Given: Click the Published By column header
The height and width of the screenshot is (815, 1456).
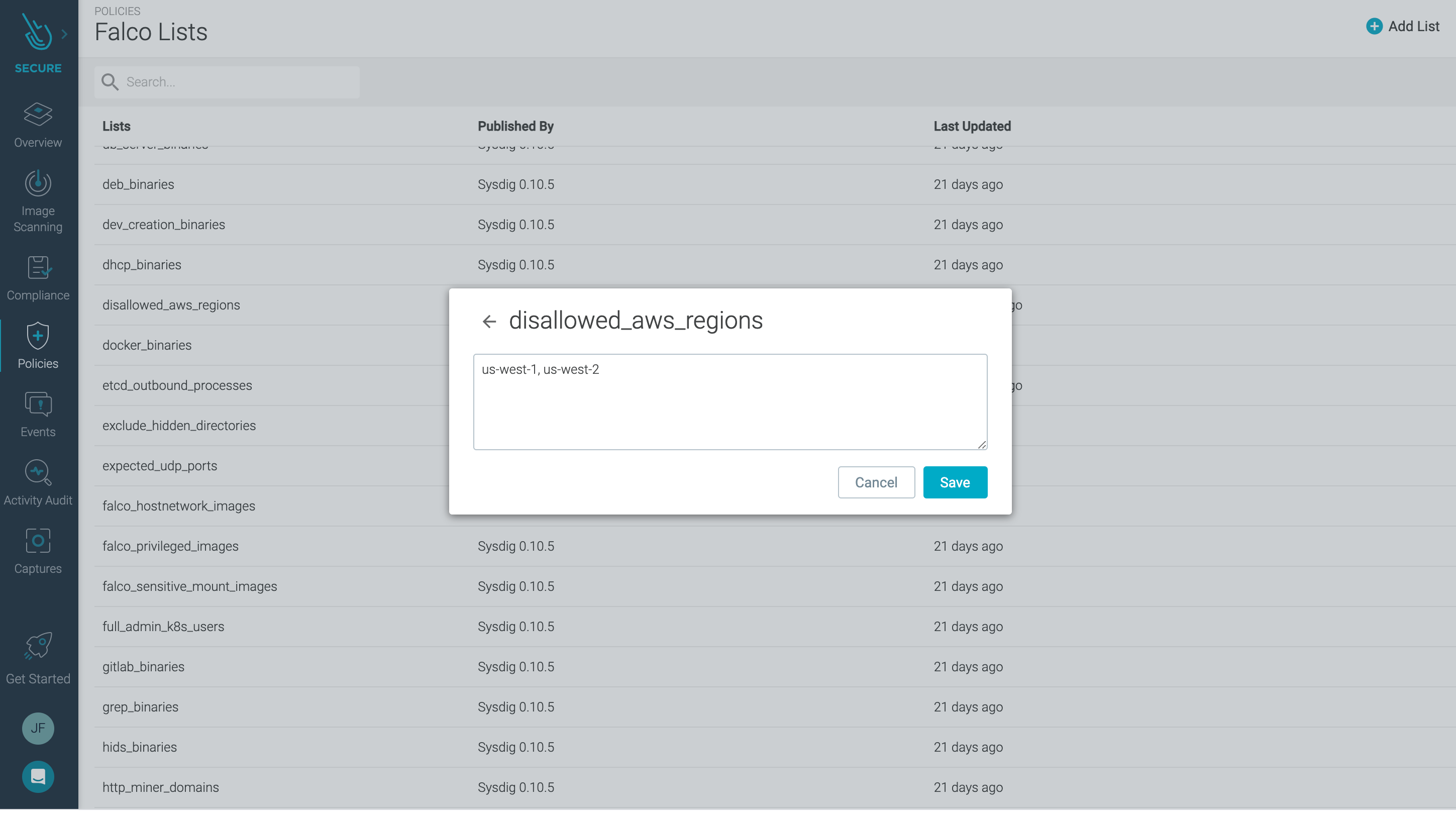Looking at the screenshot, I should 515,126.
